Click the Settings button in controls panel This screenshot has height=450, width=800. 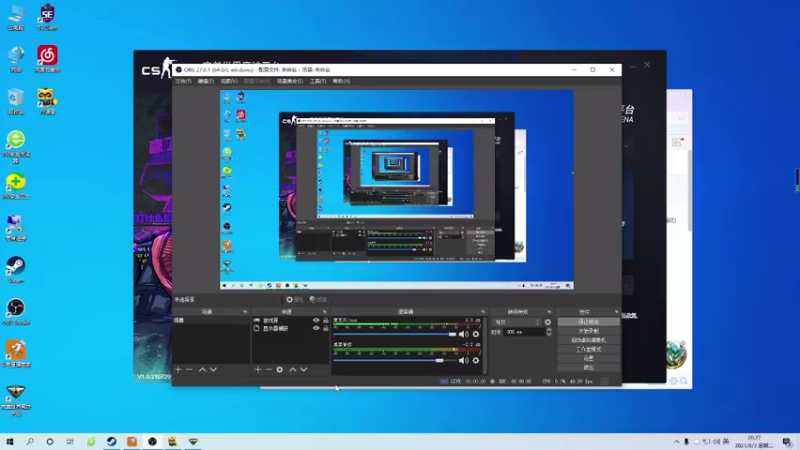pos(588,359)
